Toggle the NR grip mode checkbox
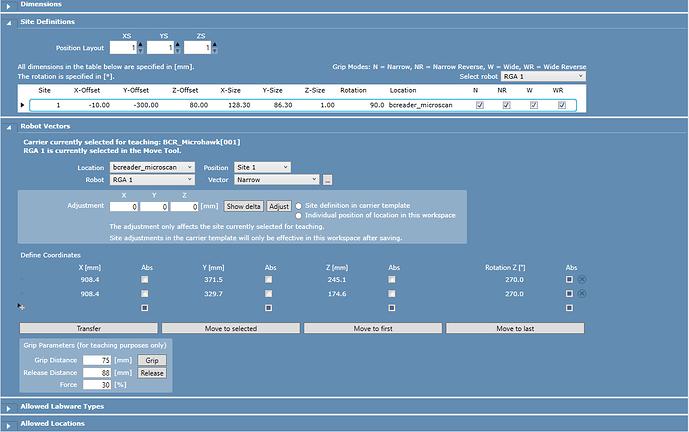This screenshot has width=689, height=432. 507,105
